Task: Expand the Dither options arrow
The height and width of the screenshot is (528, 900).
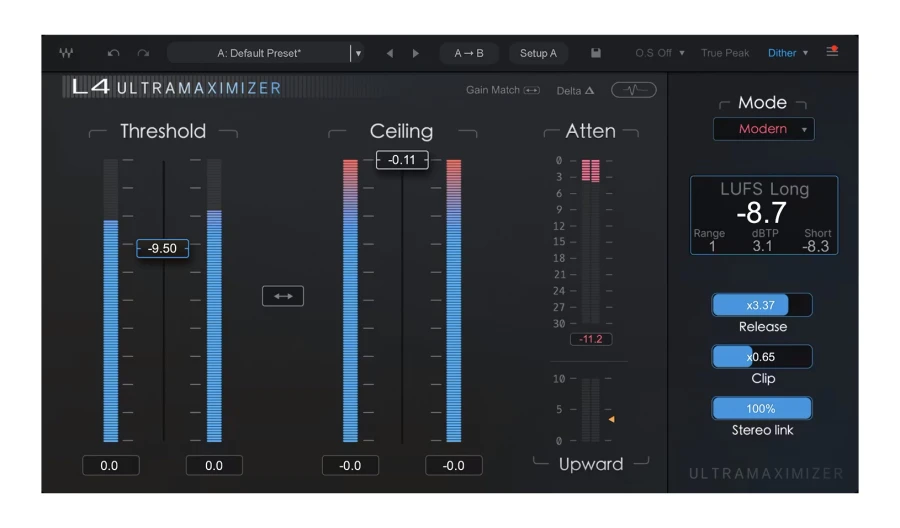Action: 805,53
